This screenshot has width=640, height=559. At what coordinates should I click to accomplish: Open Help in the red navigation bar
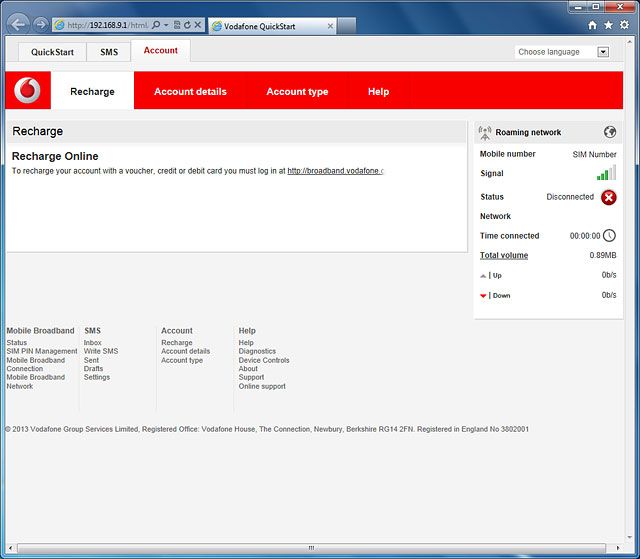[378, 91]
